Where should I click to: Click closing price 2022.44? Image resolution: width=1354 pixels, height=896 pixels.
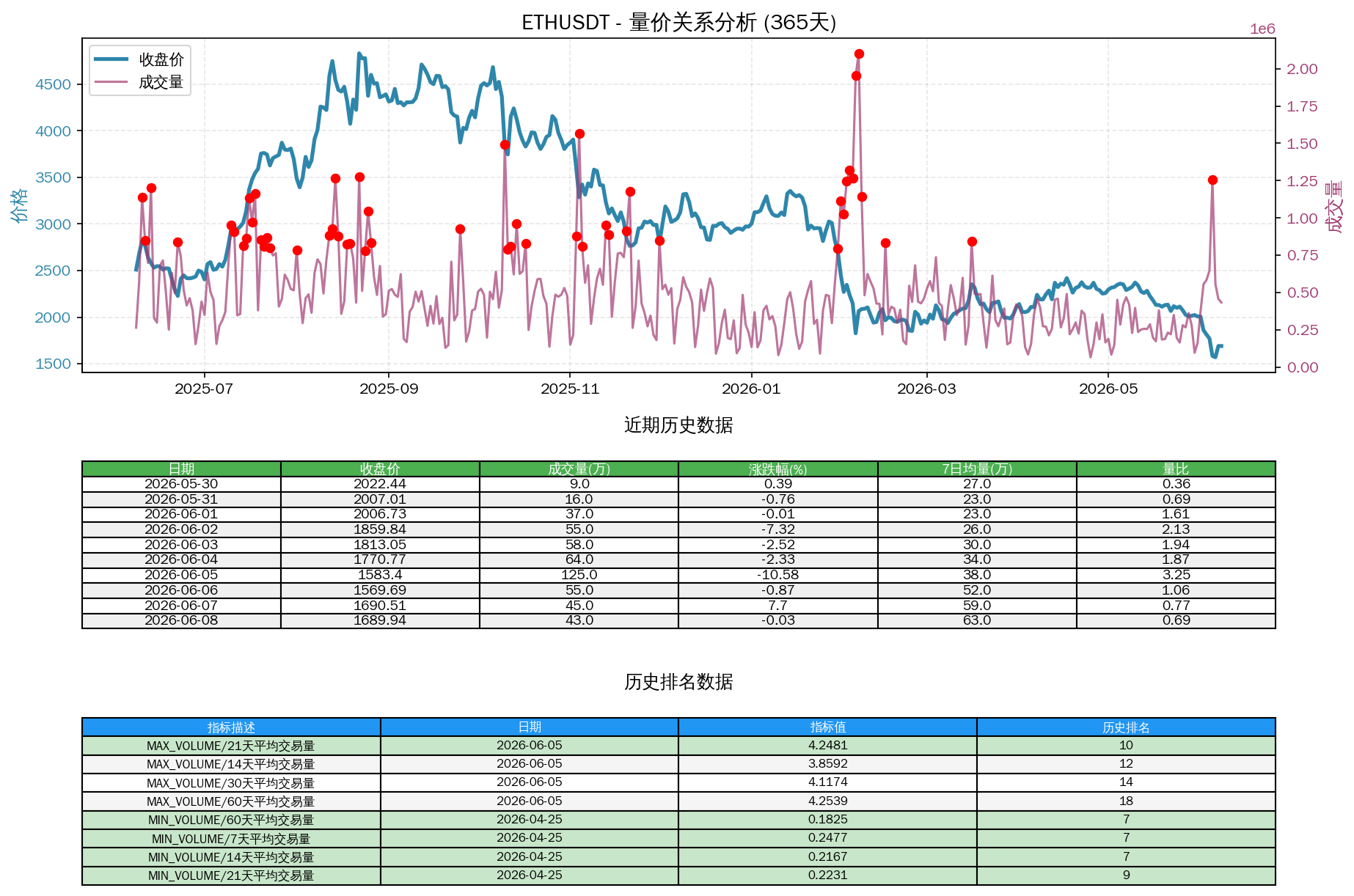point(380,484)
